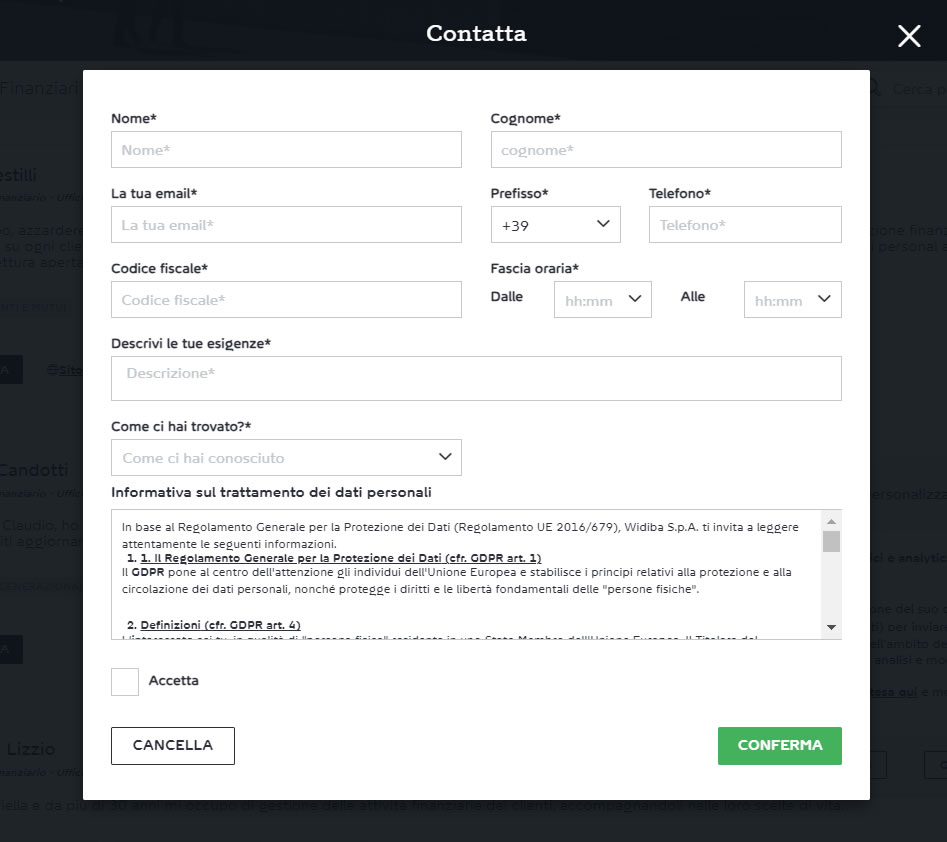947x842 pixels.
Task: Expand the Alle time dropdown
Action: (x=792, y=300)
